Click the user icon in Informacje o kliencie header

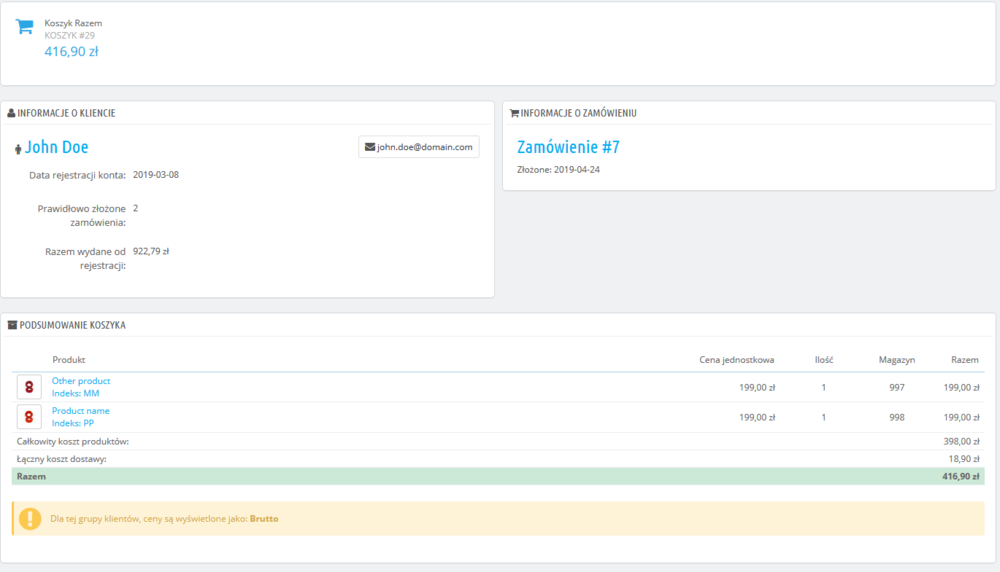point(11,113)
